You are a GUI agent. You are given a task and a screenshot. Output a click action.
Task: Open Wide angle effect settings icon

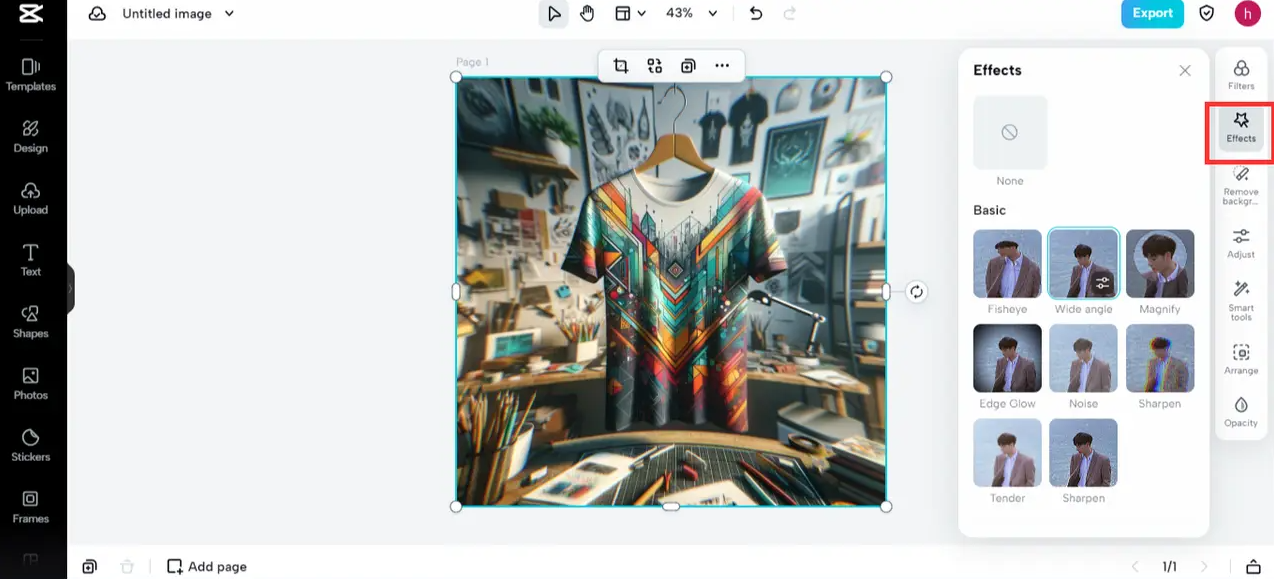[1102, 283]
